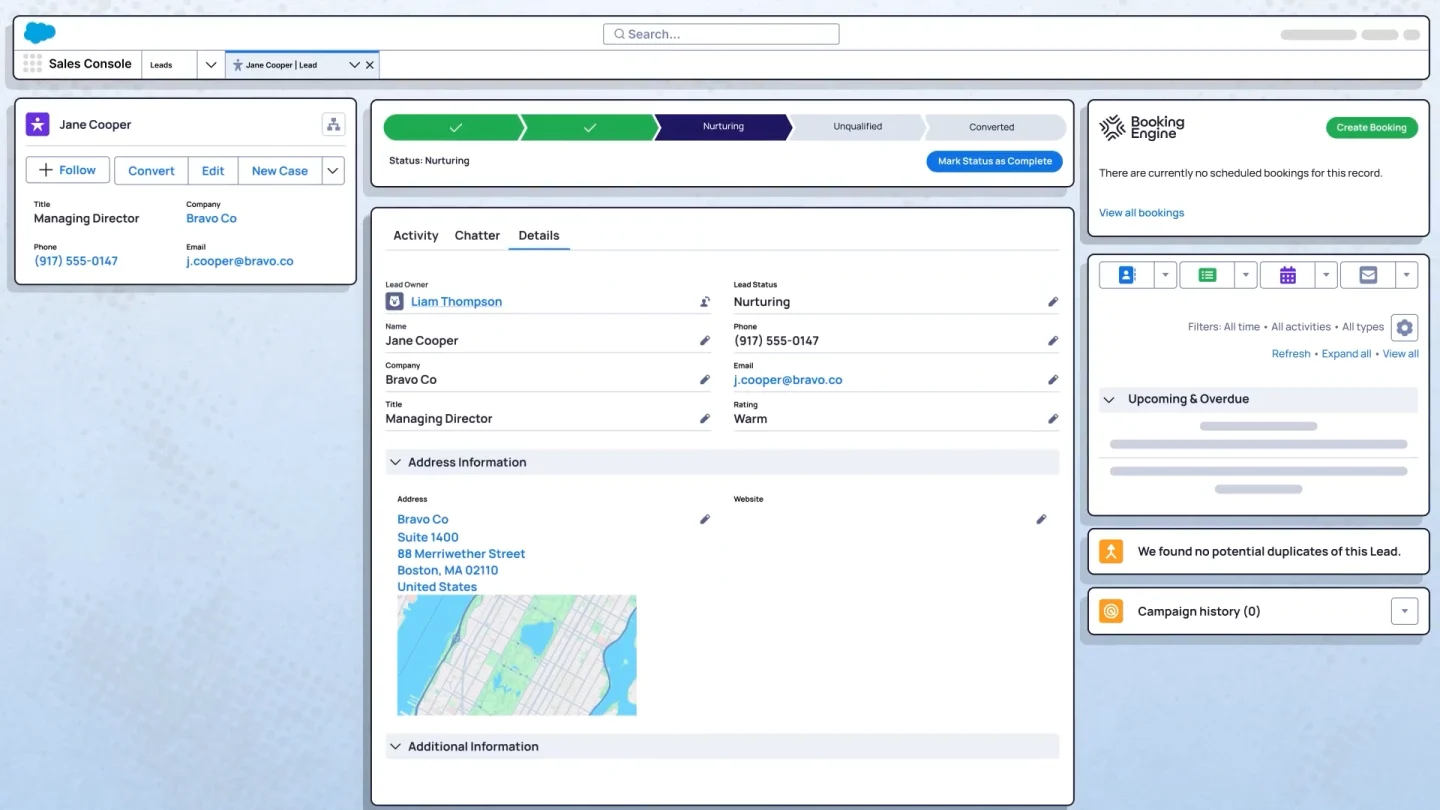Click the (917) 555-0147 phone link in header card
The image size is (1440, 810).
[76, 261]
